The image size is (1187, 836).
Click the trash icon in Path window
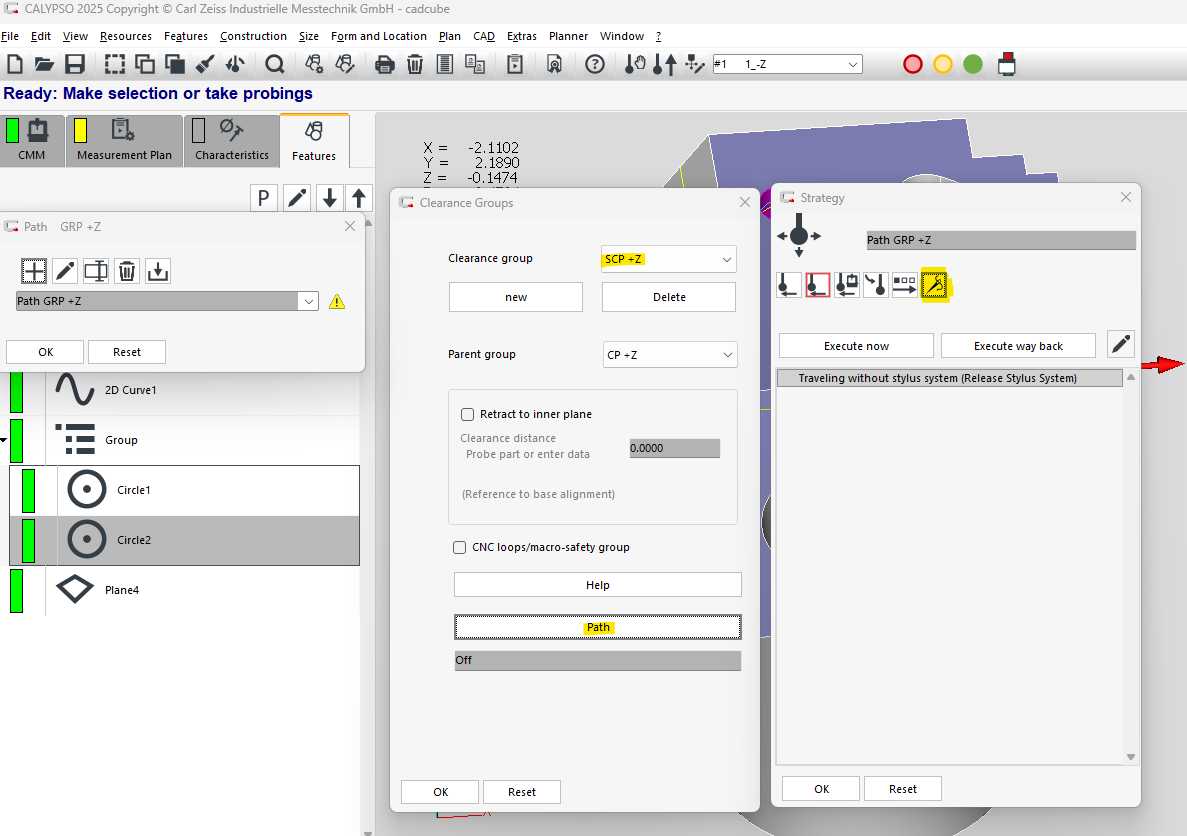127,270
